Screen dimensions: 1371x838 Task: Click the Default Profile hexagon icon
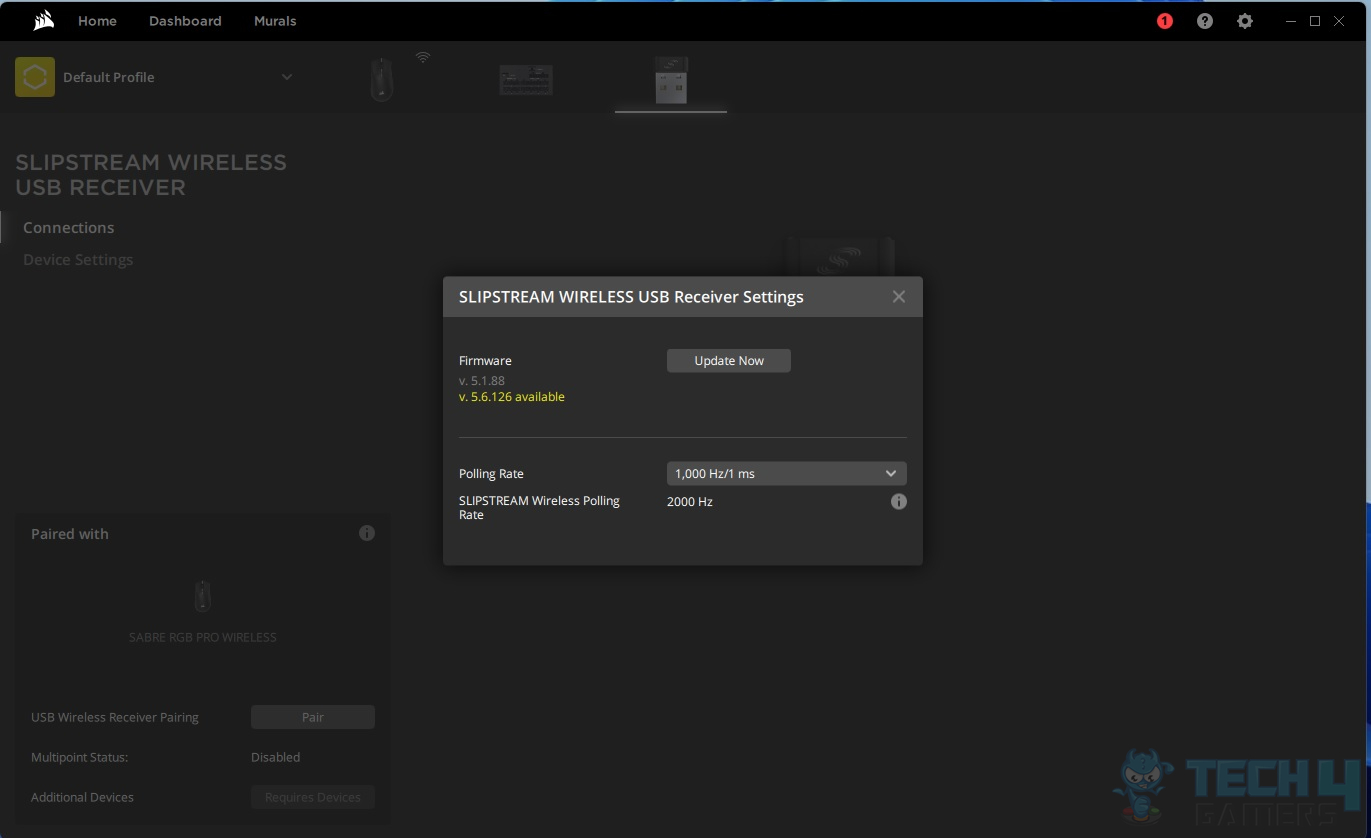[35, 77]
